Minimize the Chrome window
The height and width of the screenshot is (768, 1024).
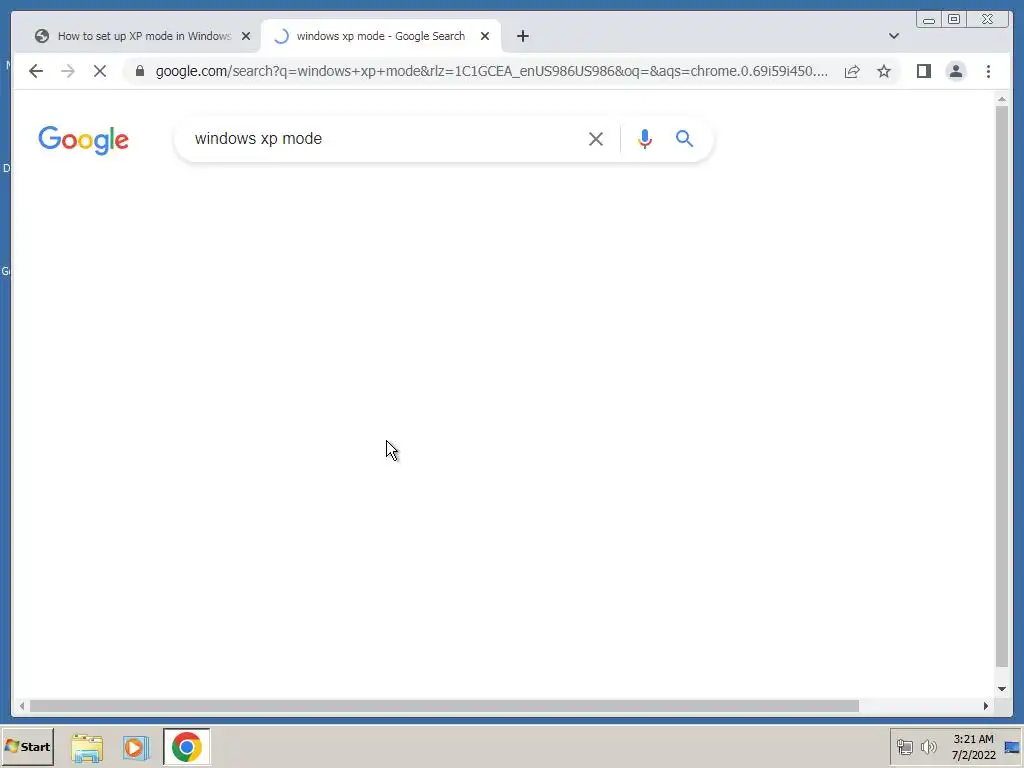coord(929,20)
